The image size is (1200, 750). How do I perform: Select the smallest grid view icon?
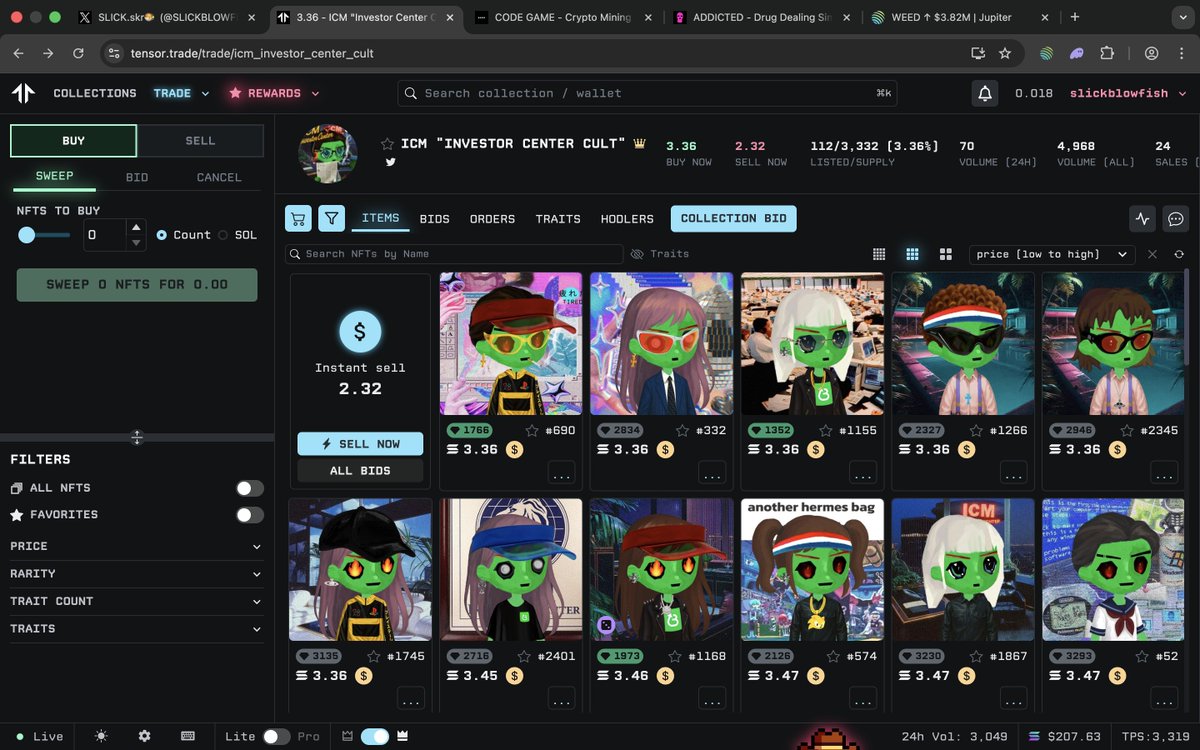click(x=879, y=254)
